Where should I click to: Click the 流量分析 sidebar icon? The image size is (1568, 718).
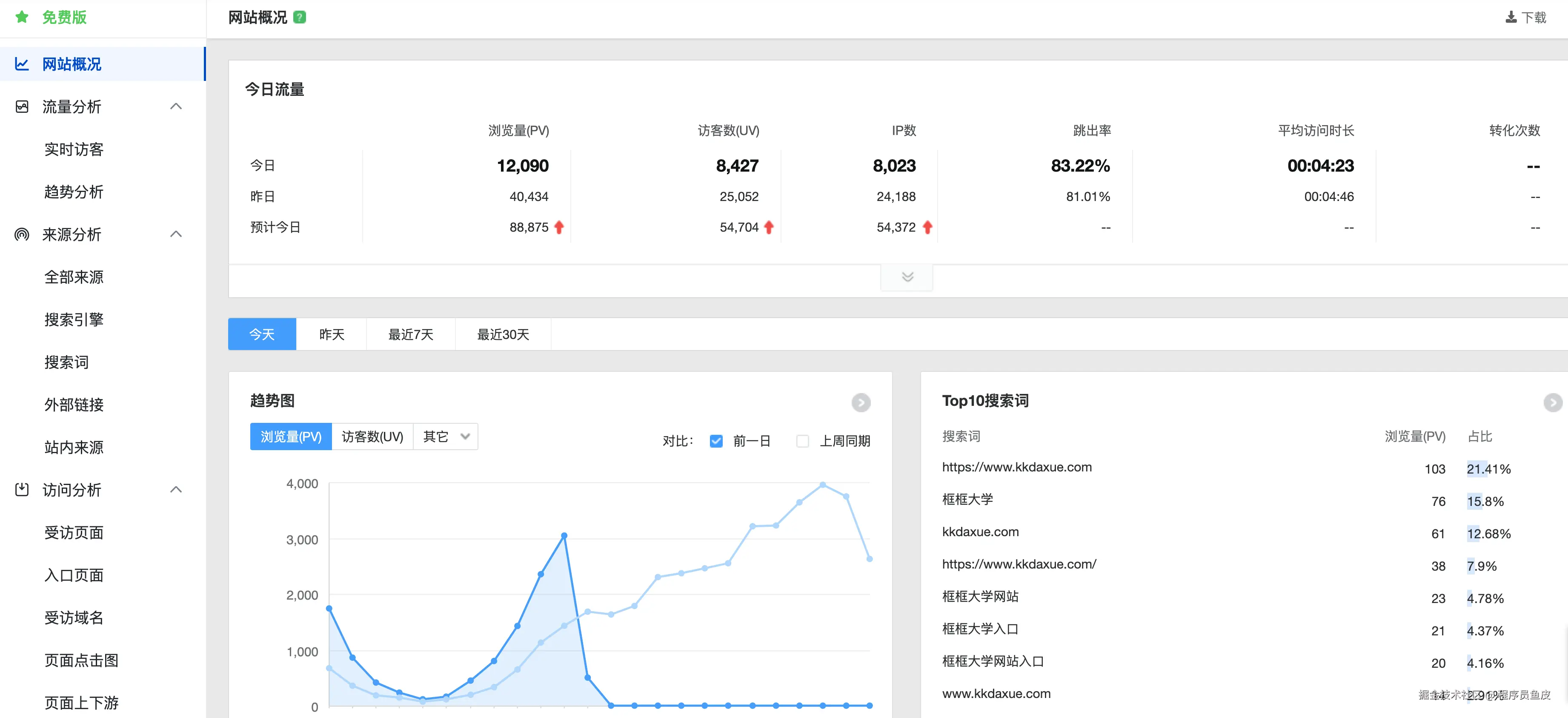(x=22, y=106)
